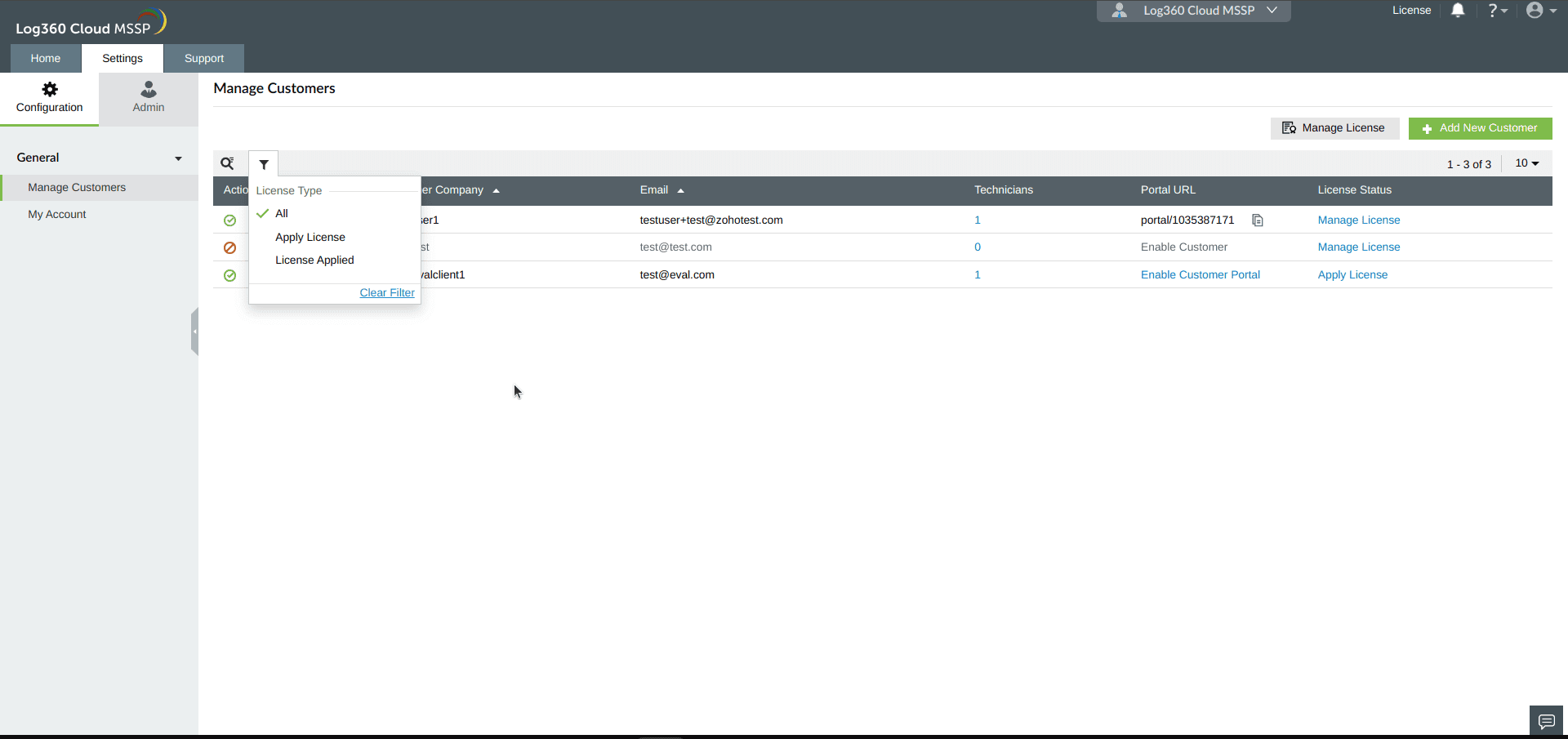Screen dimensions: 1568x739
Task: Toggle the filter funnel icon
Action: pos(264,164)
